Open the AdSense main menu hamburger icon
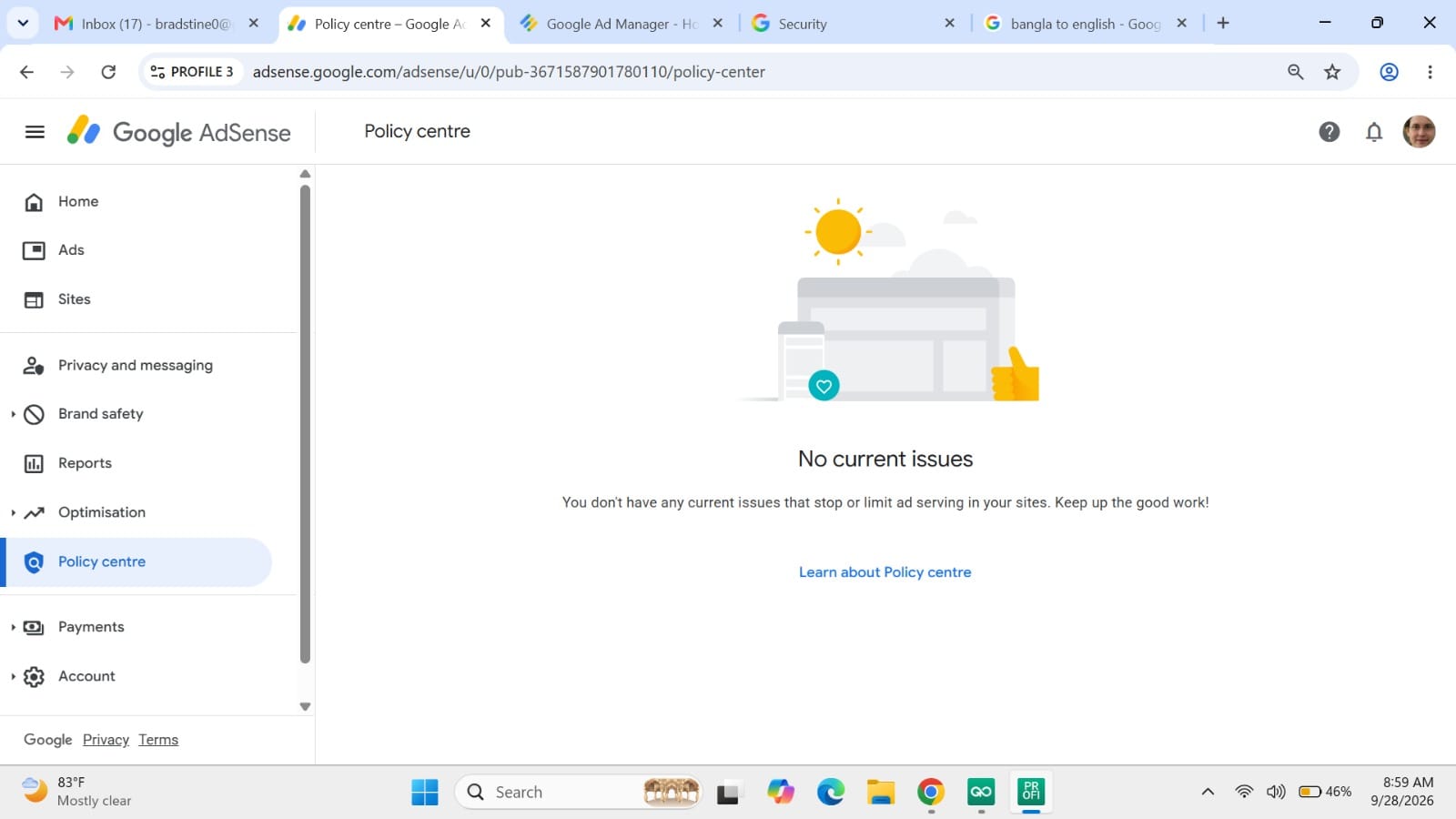 [35, 132]
